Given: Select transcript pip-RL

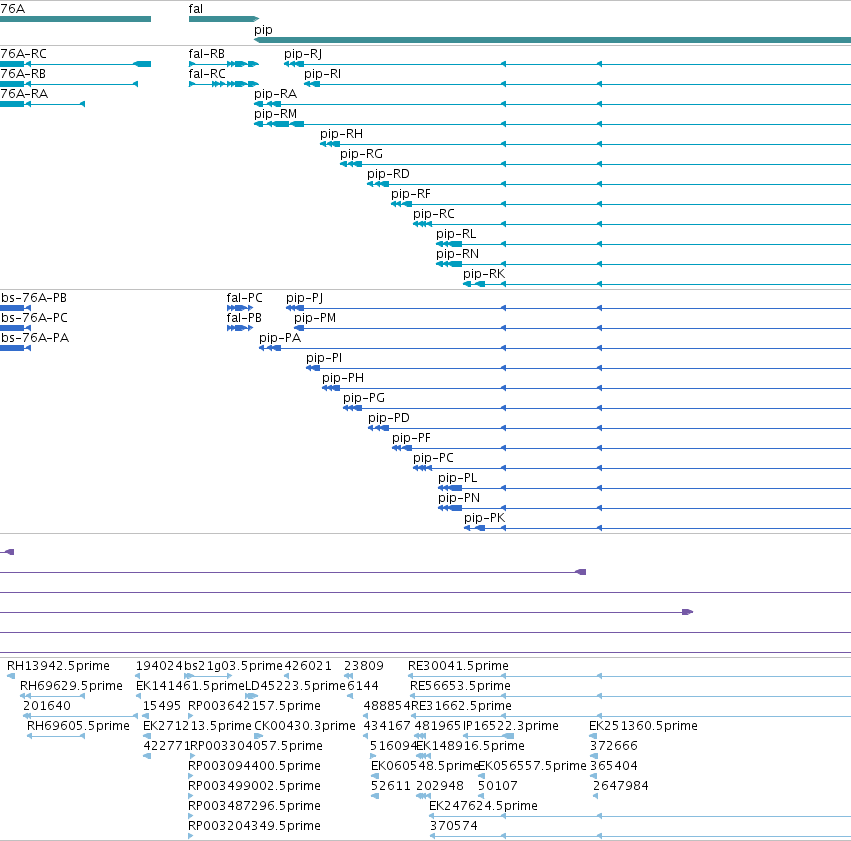Looking at the screenshot, I should pyautogui.click(x=456, y=234).
